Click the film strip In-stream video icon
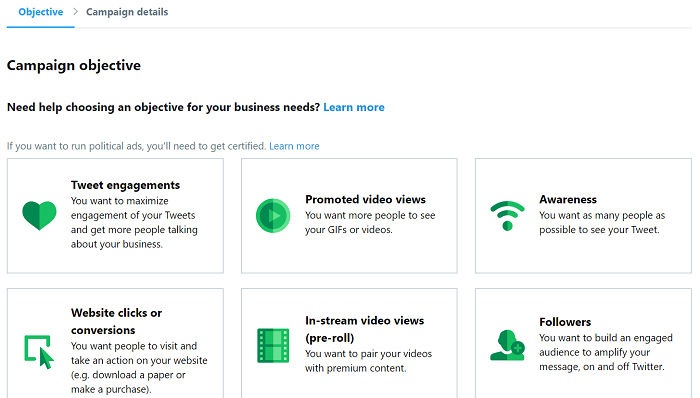The width and height of the screenshot is (700, 398). 273,346
